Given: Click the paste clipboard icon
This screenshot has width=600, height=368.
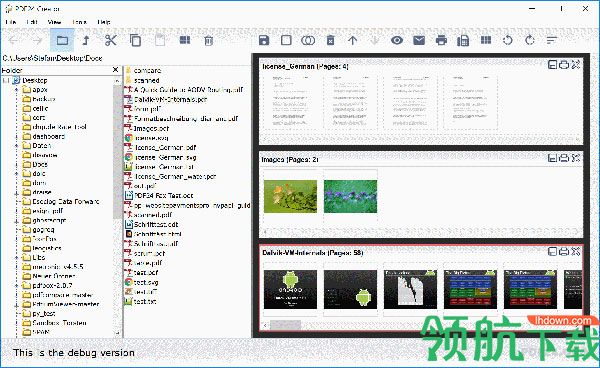Looking at the screenshot, I should (160, 40).
